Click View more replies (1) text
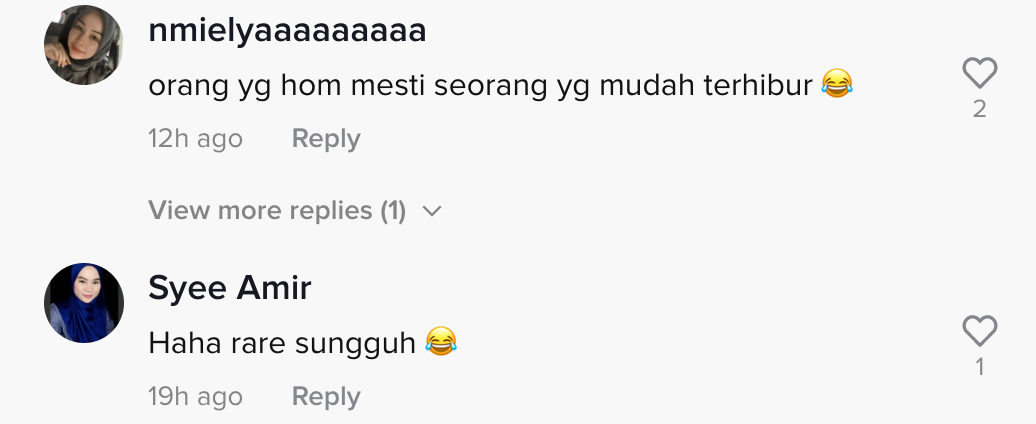This screenshot has width=1036, height=424. pyautogui.click(x=277, y=211)
